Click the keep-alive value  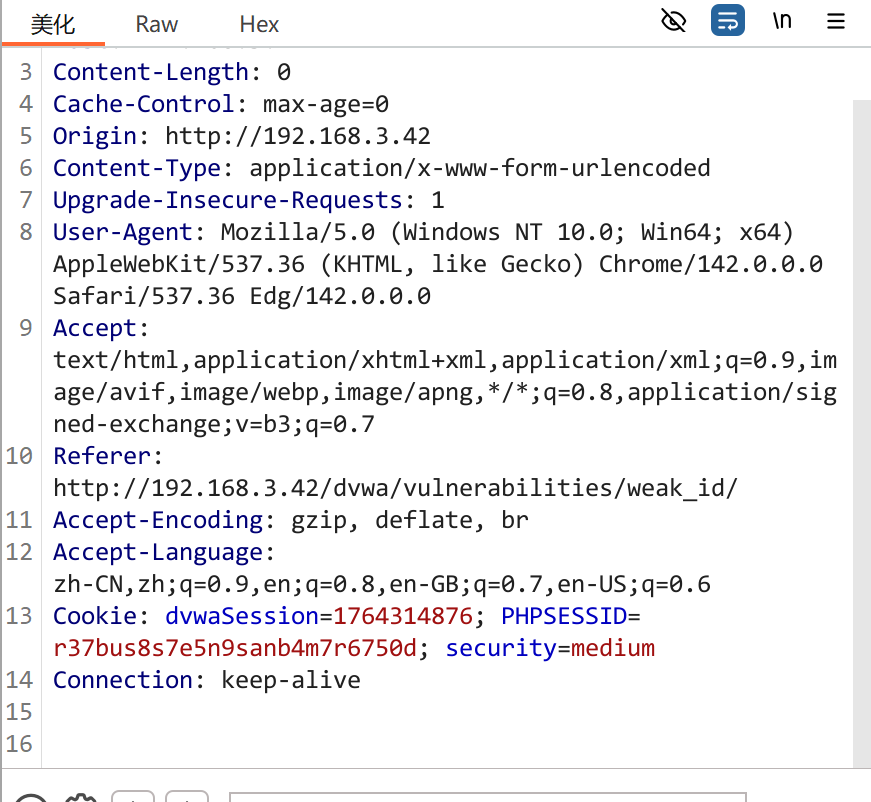pos(291,680)
